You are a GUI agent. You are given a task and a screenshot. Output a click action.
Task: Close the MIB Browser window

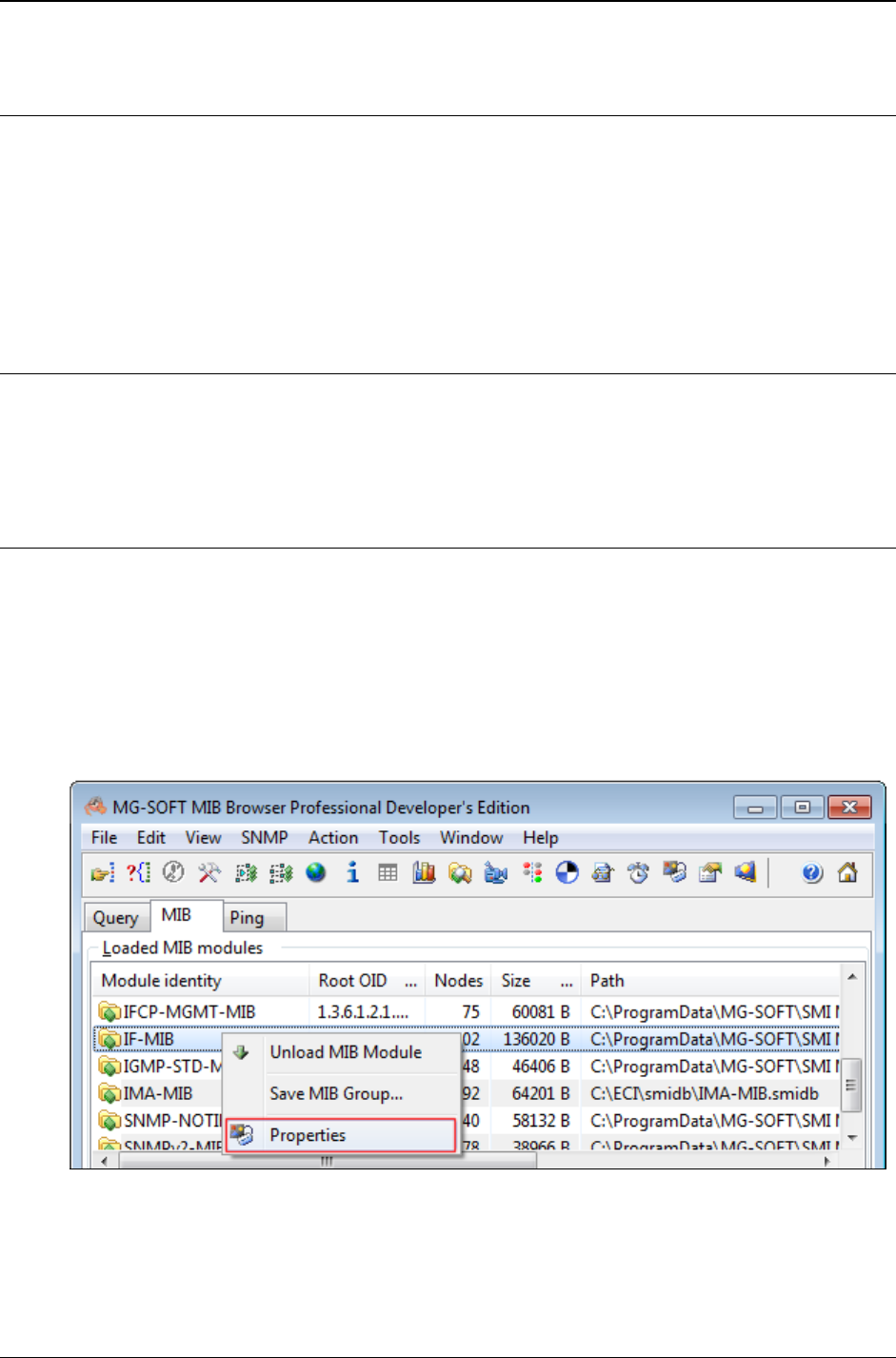[850, 808]
